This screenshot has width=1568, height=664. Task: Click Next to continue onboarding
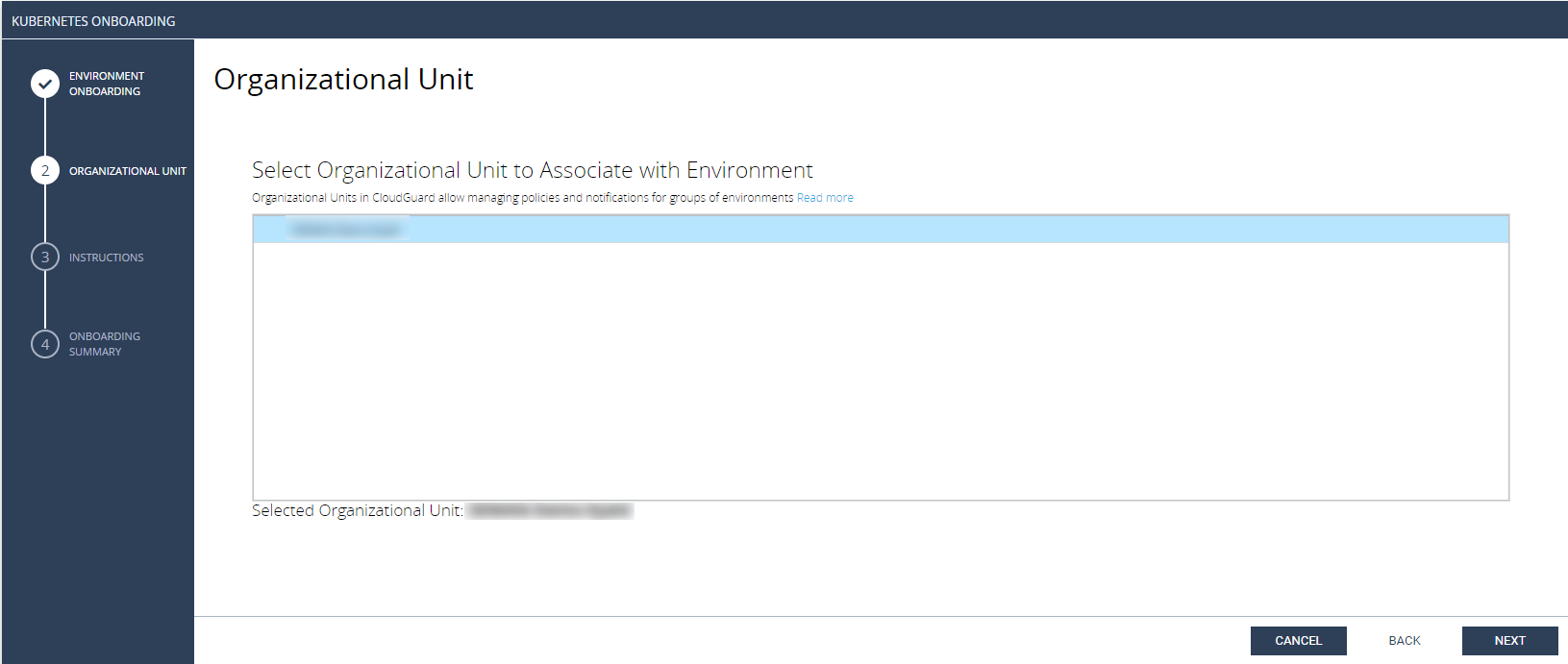click(x=1509, y=641)
